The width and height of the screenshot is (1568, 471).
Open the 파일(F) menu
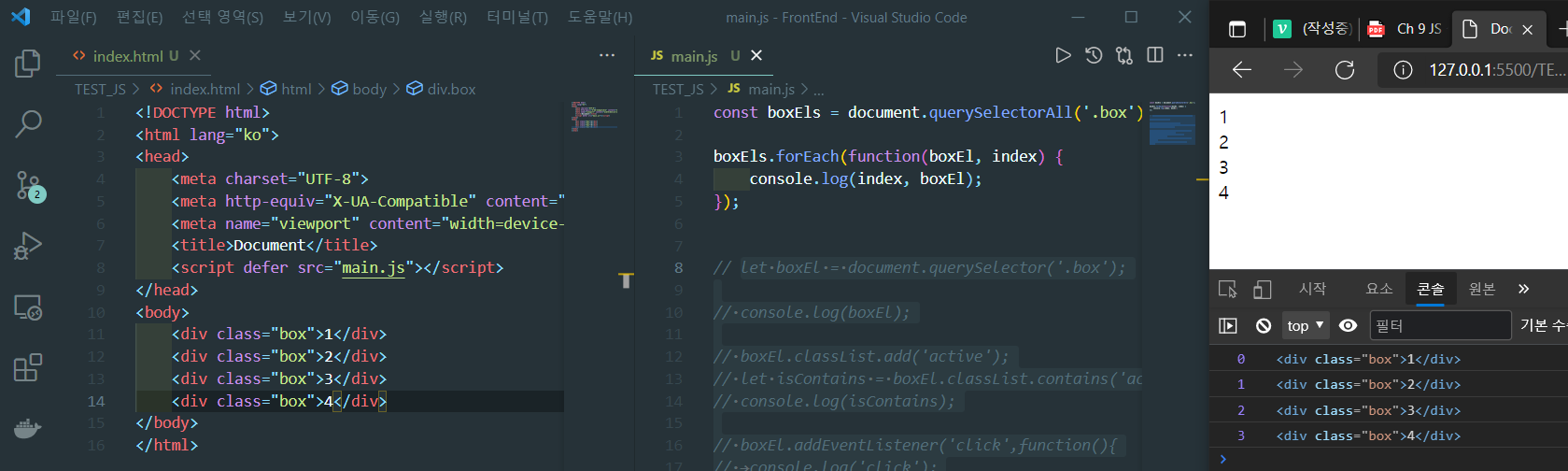tap(73, 17)
